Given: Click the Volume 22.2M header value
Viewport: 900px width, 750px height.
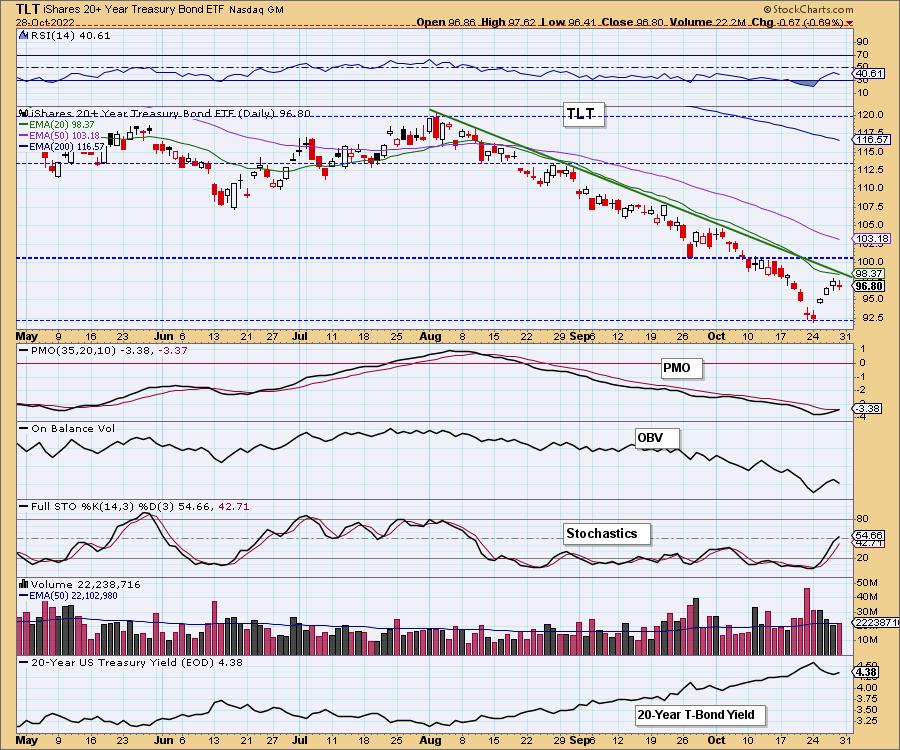Looking at the screenshot, I should point(707,22).
